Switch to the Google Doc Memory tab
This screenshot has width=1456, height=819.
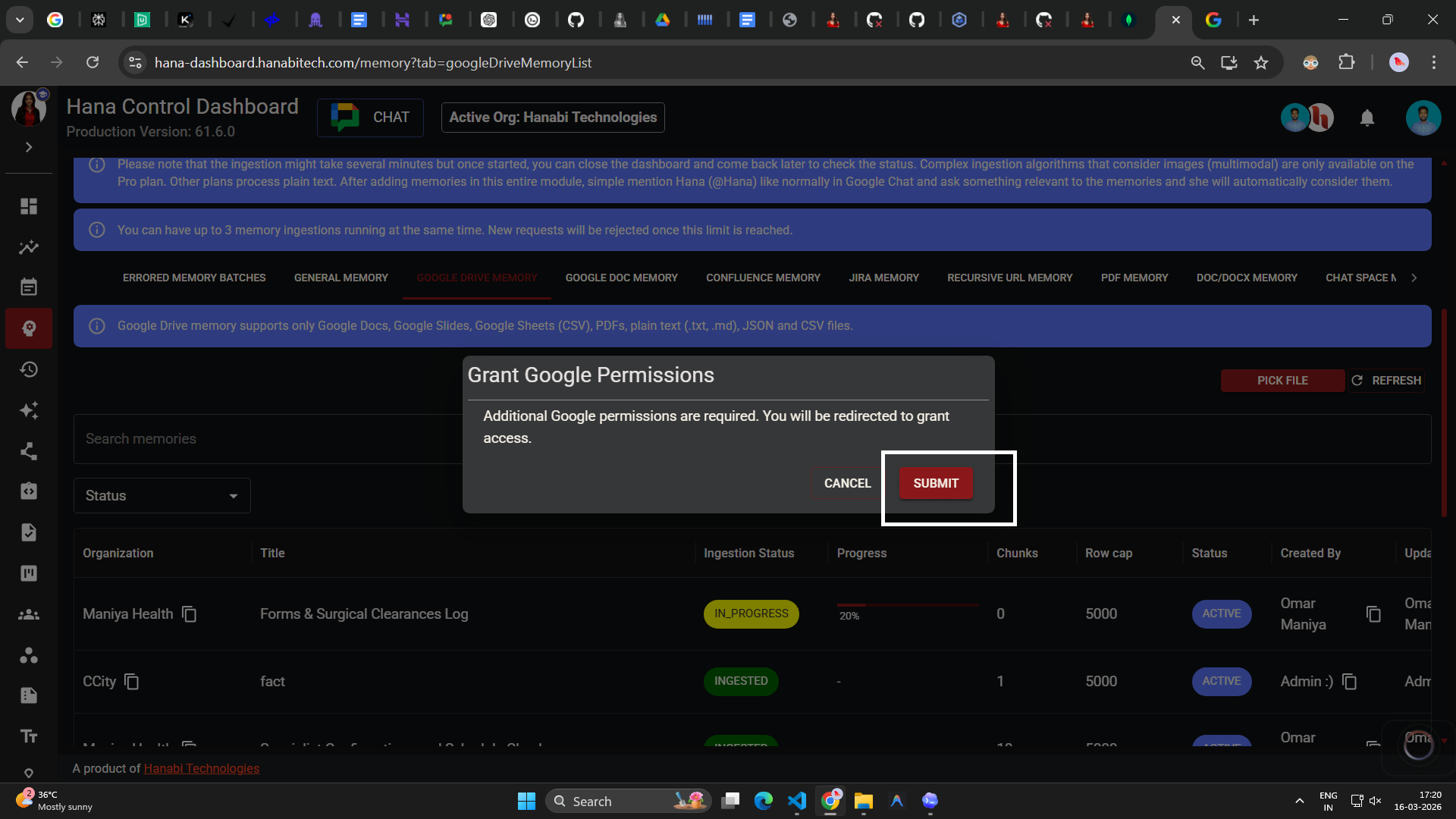tap(621, 278)
